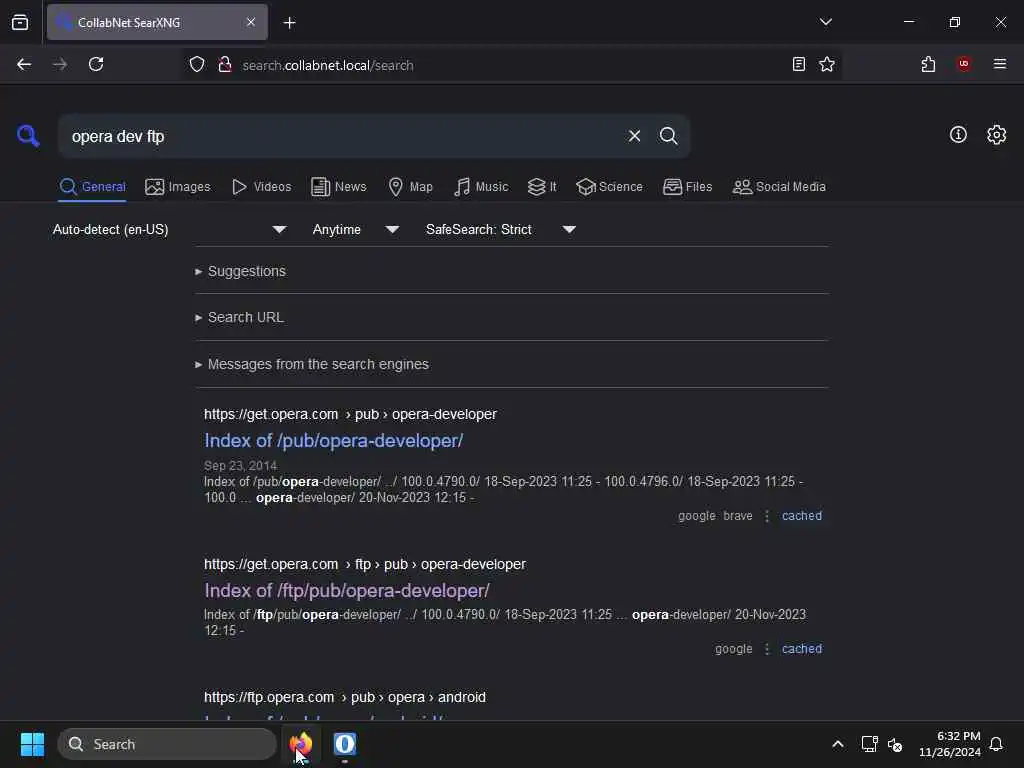The height and width of the screenshot is (768, 1024).
Task: Switch to the Videos category tab
Action: click(x=261, y=187)
